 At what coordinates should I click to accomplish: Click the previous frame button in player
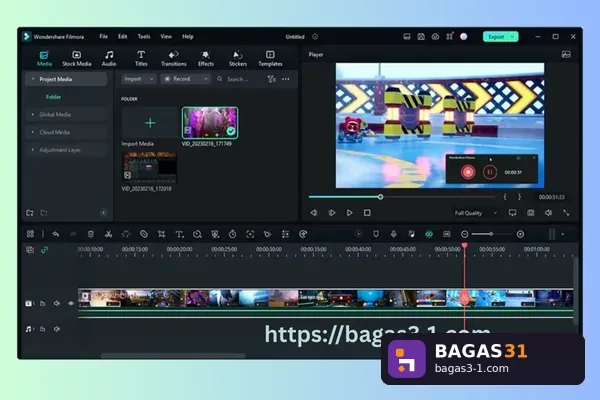[314, 213]
